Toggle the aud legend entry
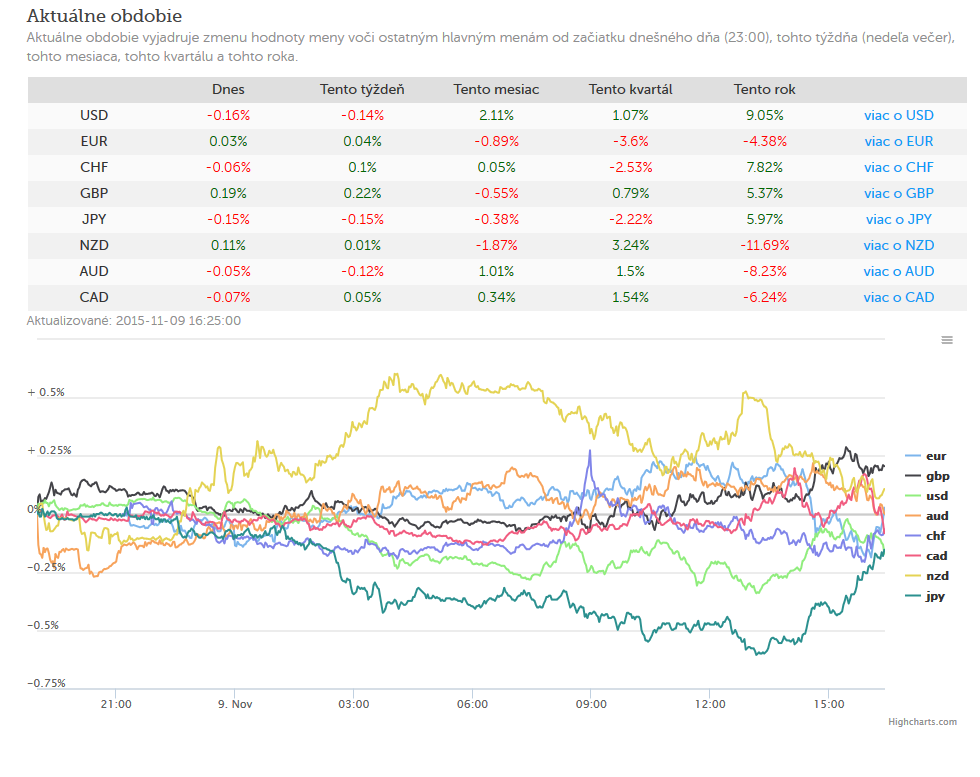 click(927, 516)
